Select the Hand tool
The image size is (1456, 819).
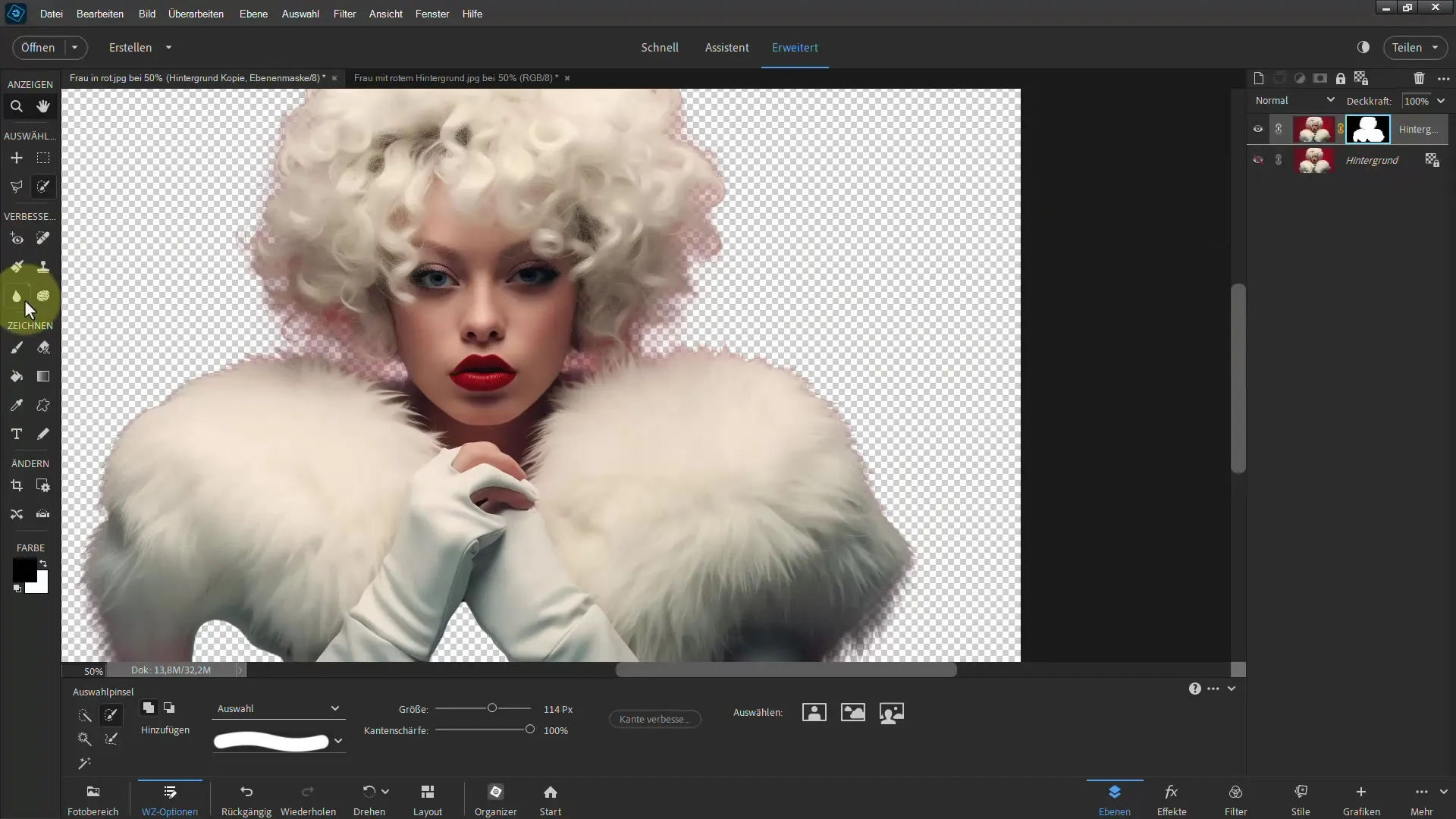(x=43, y=107)
